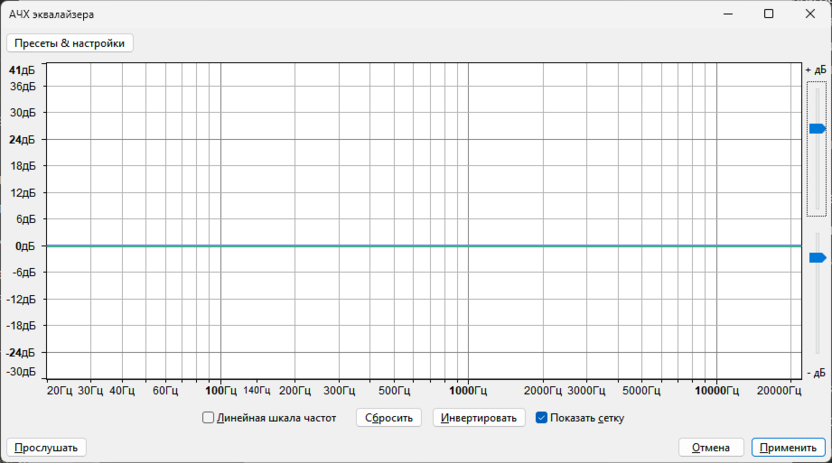Viewport: 832px width, 463px height.
Task: Click the Прослушать preview button
Action: 46,447
